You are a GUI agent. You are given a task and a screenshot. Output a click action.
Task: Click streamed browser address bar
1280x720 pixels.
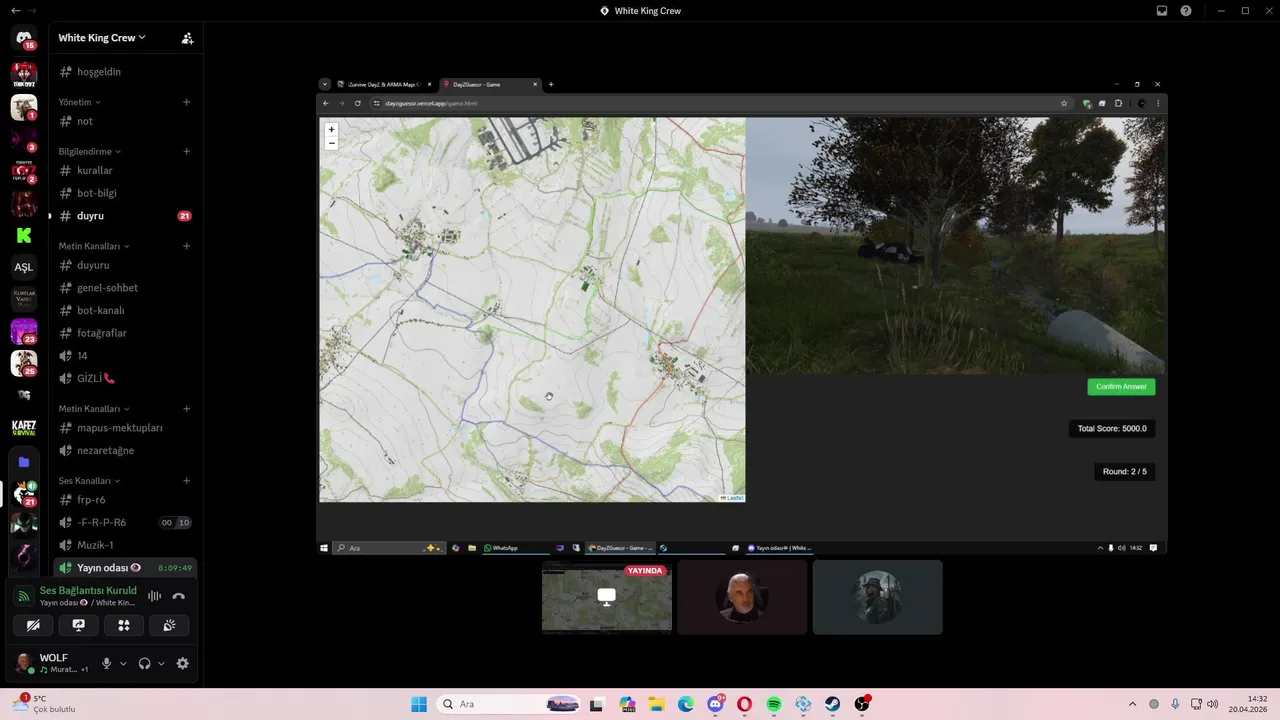714,103
